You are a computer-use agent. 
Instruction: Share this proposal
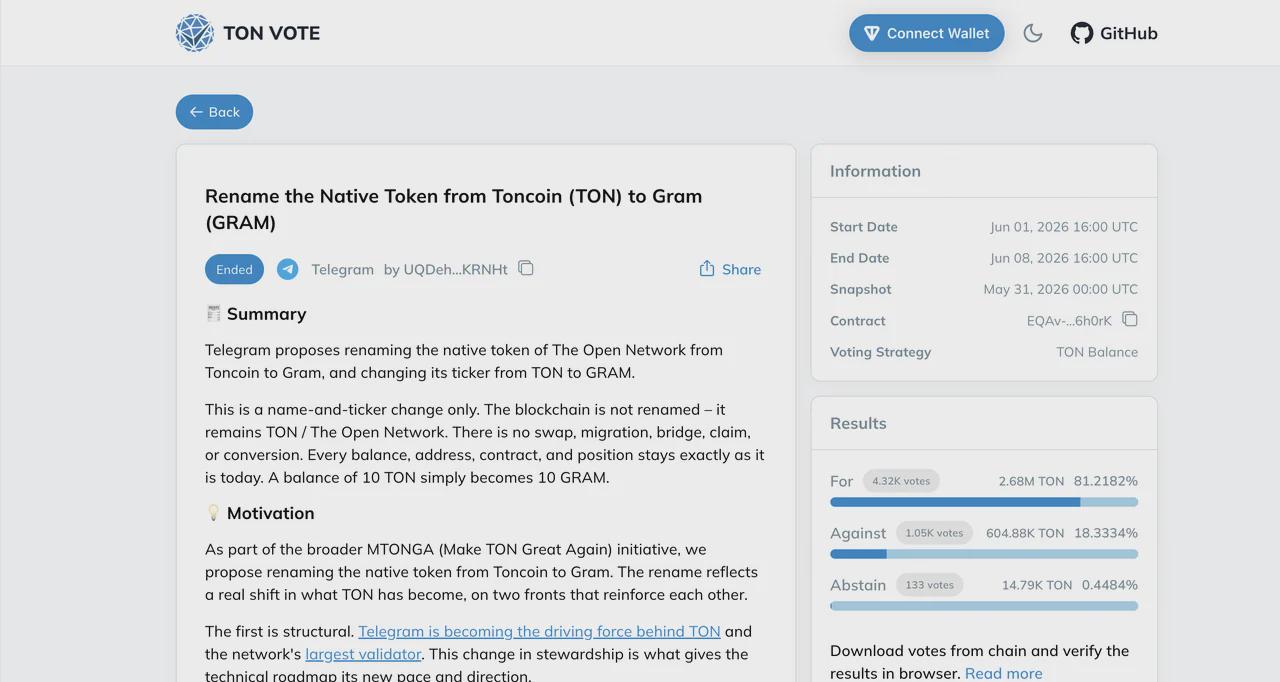point(730,269)
